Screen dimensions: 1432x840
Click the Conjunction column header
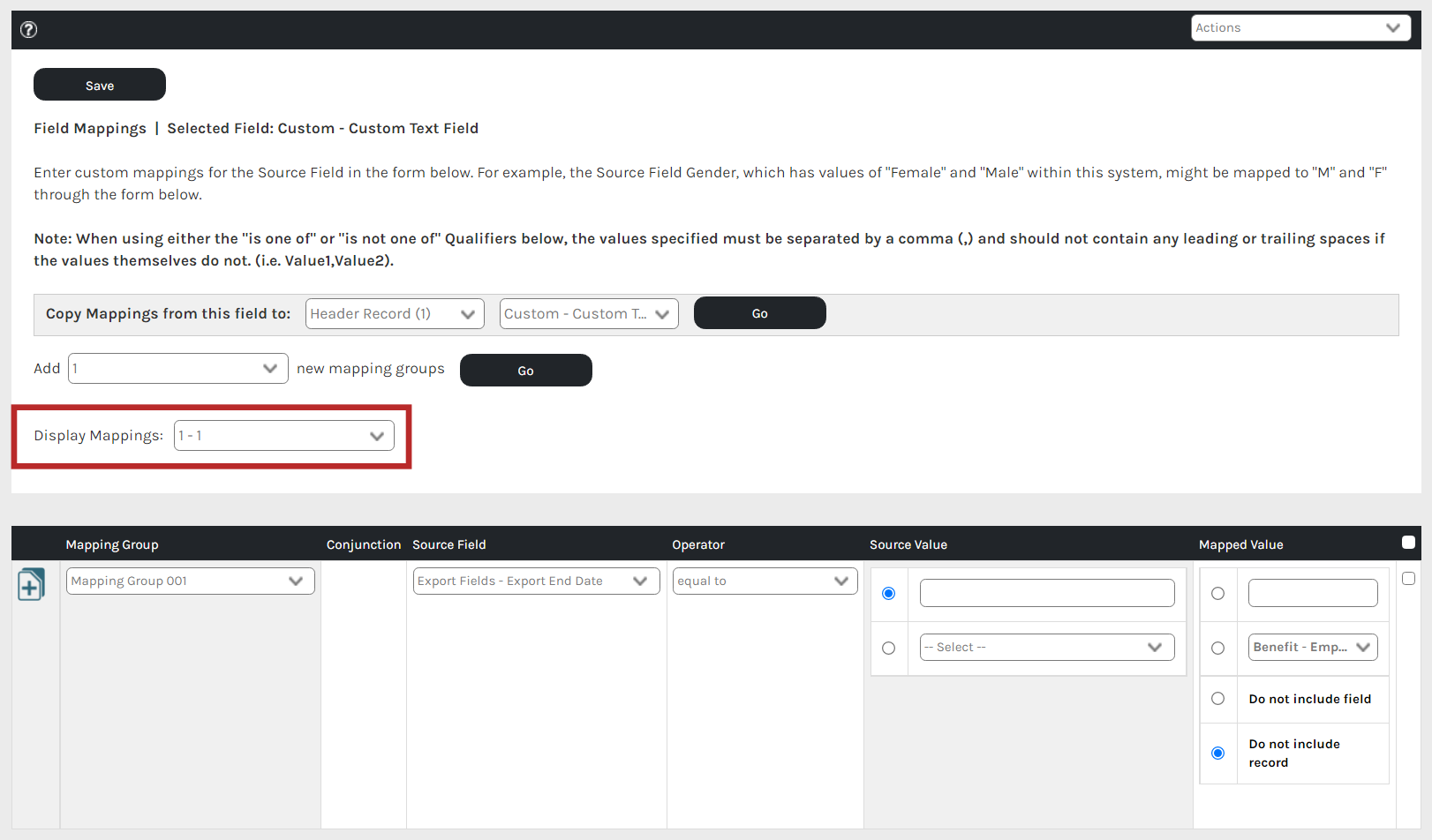click(x=364, y=544)
